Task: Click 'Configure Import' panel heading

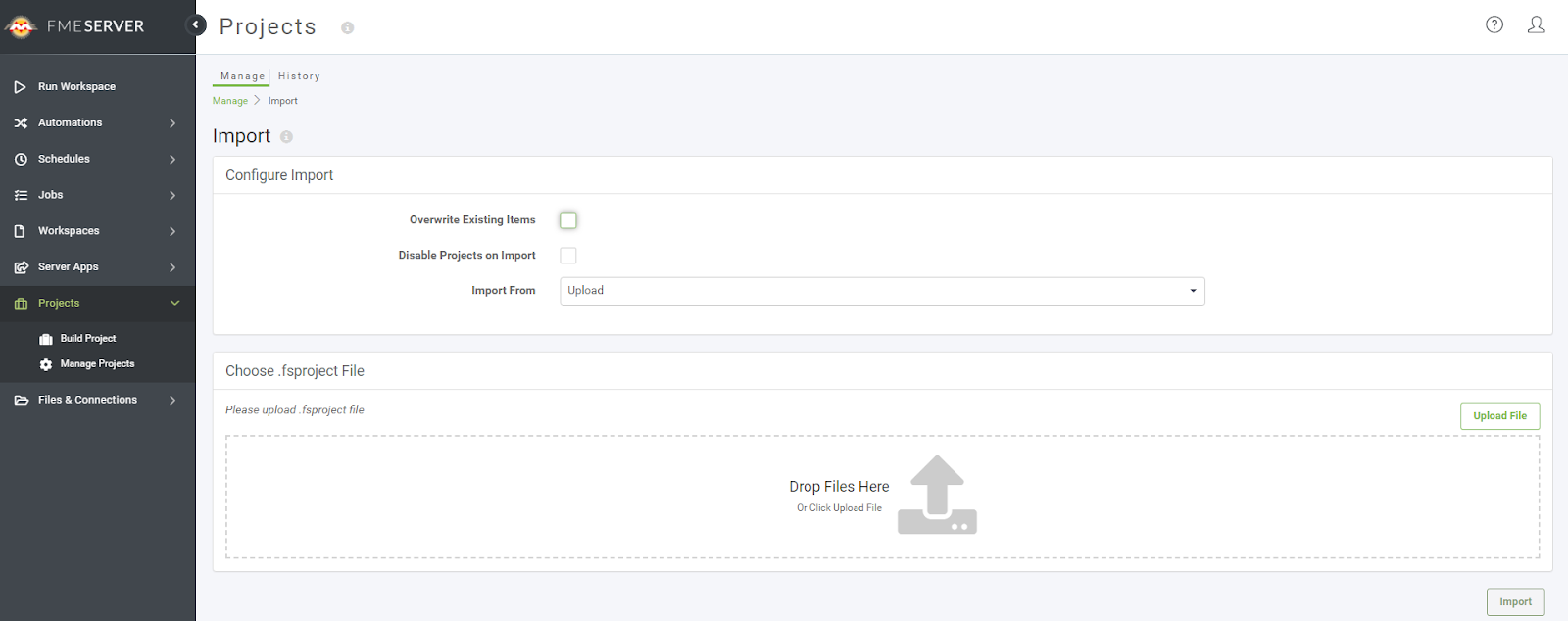Action: [x=279, y=175]
